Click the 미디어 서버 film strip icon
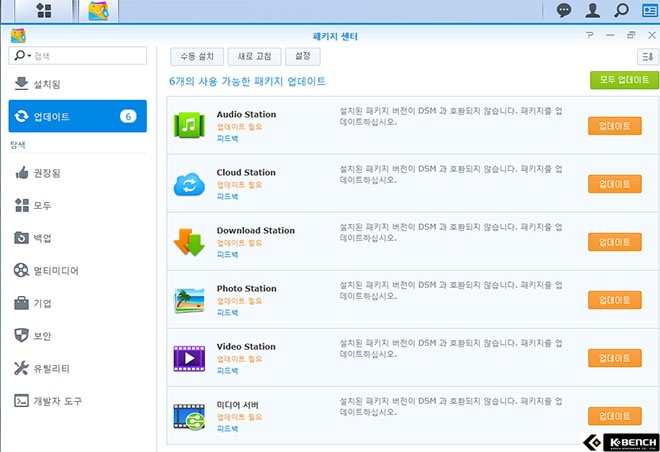This screenshot has height=452, width=660. (189, 416)
